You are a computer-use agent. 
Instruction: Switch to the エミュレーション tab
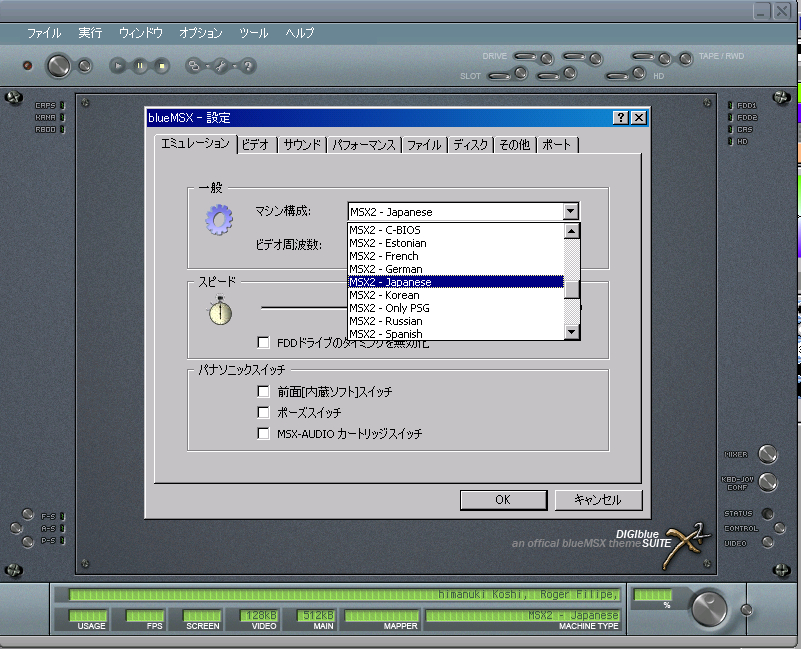coord(196,144)
